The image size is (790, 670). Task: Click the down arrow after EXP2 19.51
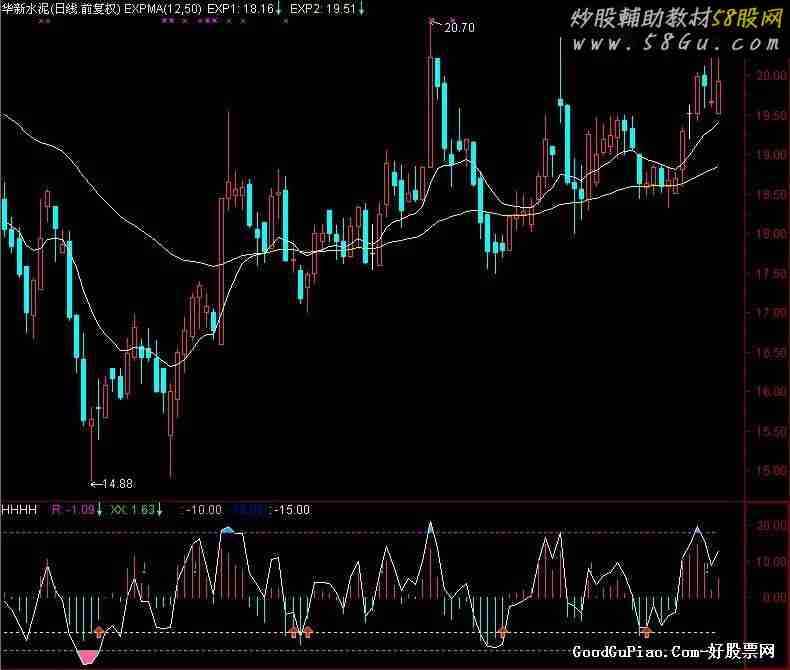(x=361, y=9)
